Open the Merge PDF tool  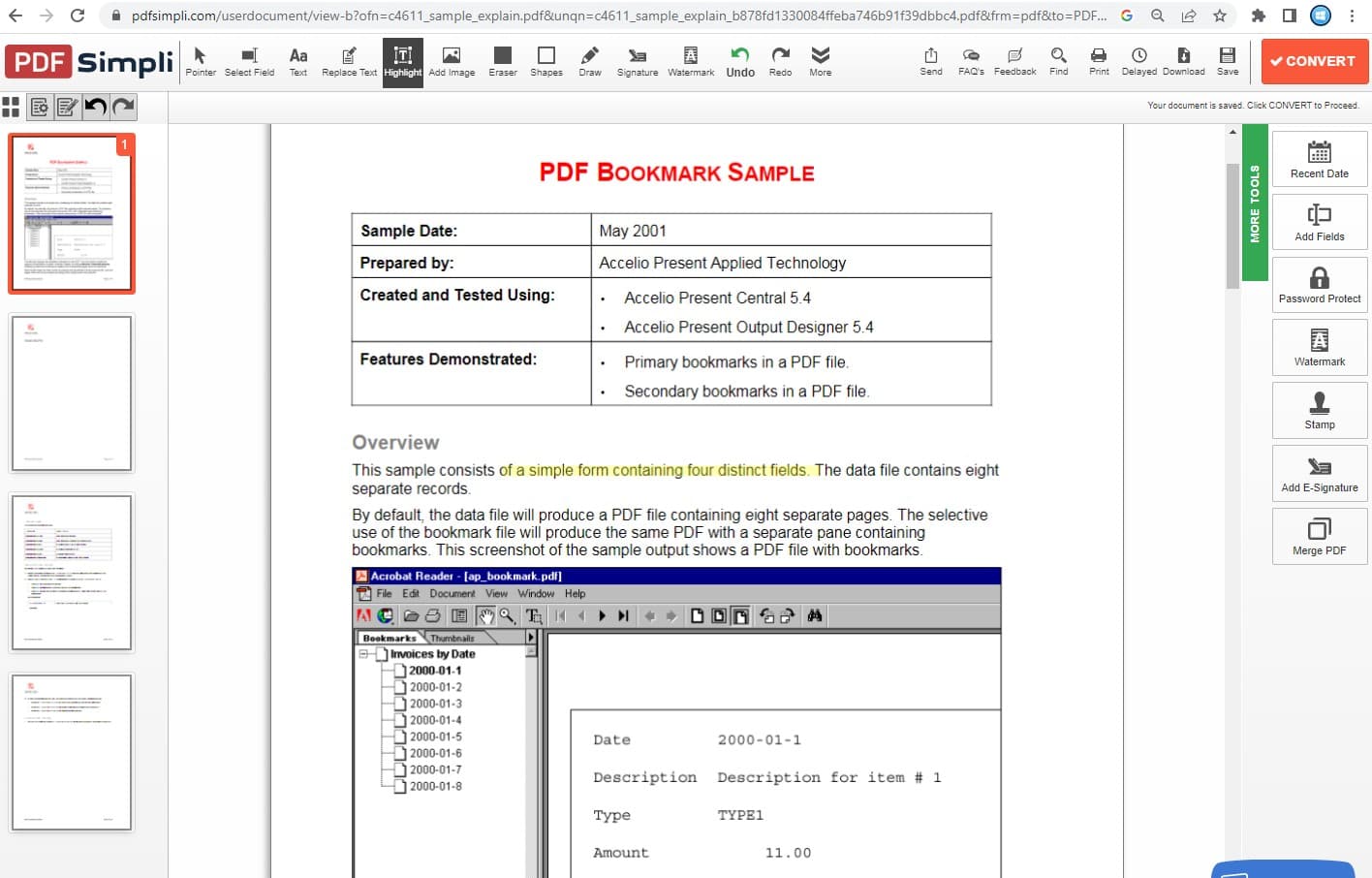(1319, 536)
